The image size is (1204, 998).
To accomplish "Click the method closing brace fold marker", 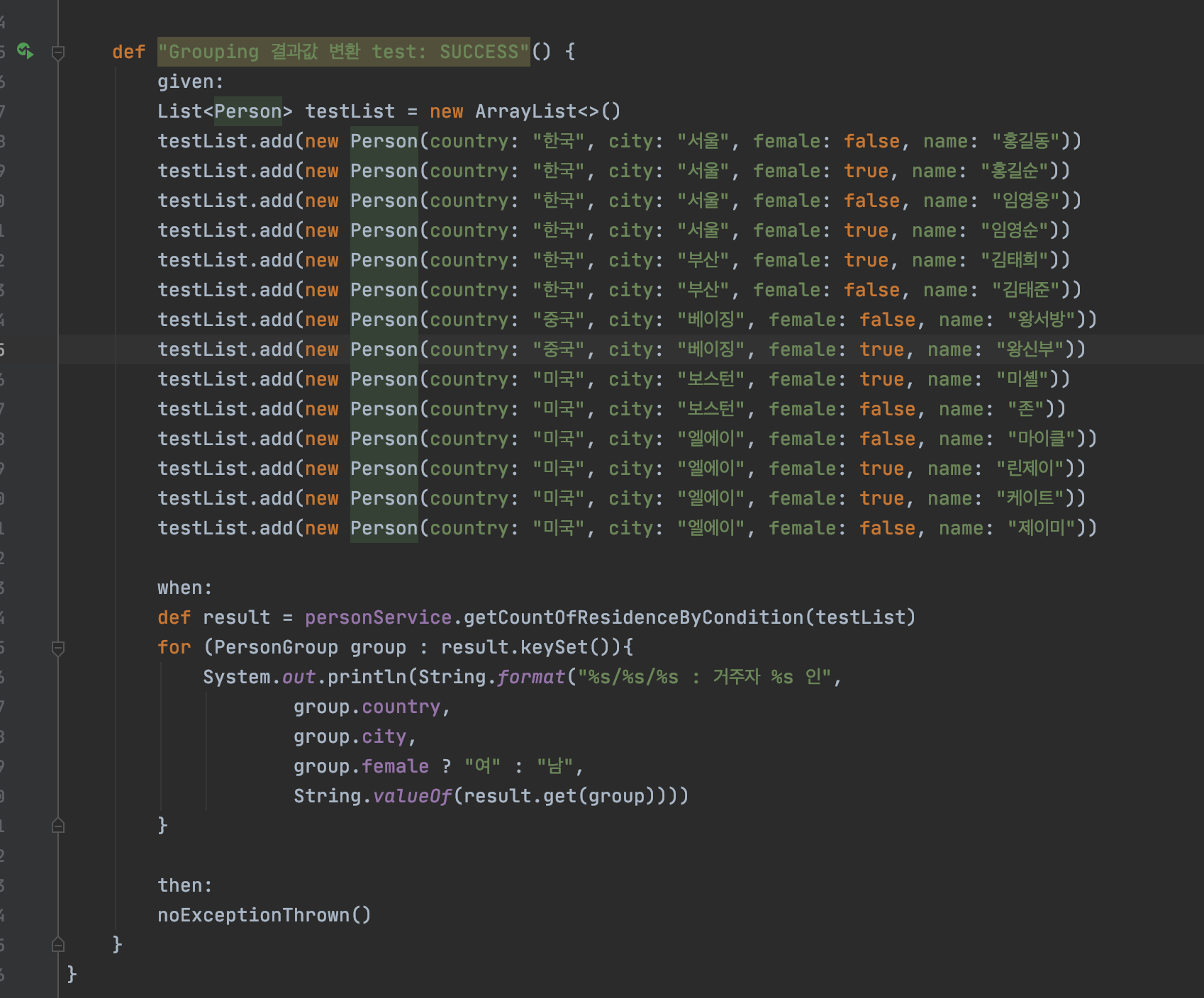I will coord(58,945).
